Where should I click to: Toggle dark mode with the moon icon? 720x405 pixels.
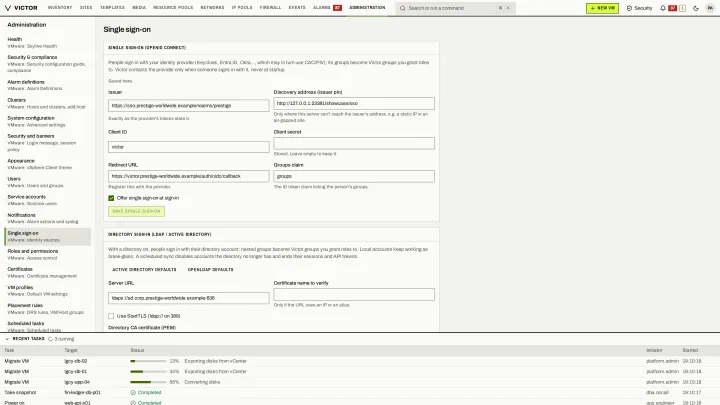pyautogui.click(x=696, y=8)
